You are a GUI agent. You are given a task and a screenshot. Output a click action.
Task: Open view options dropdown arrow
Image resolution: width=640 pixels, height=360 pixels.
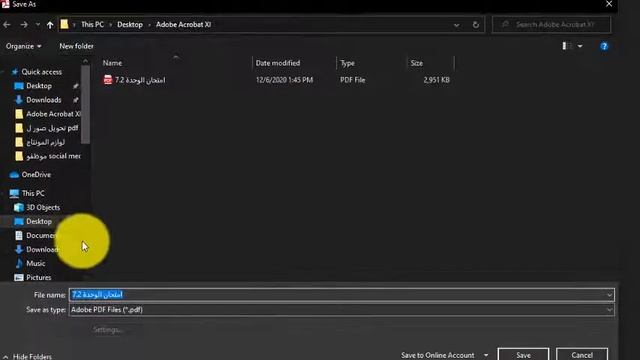pos(580,46)
